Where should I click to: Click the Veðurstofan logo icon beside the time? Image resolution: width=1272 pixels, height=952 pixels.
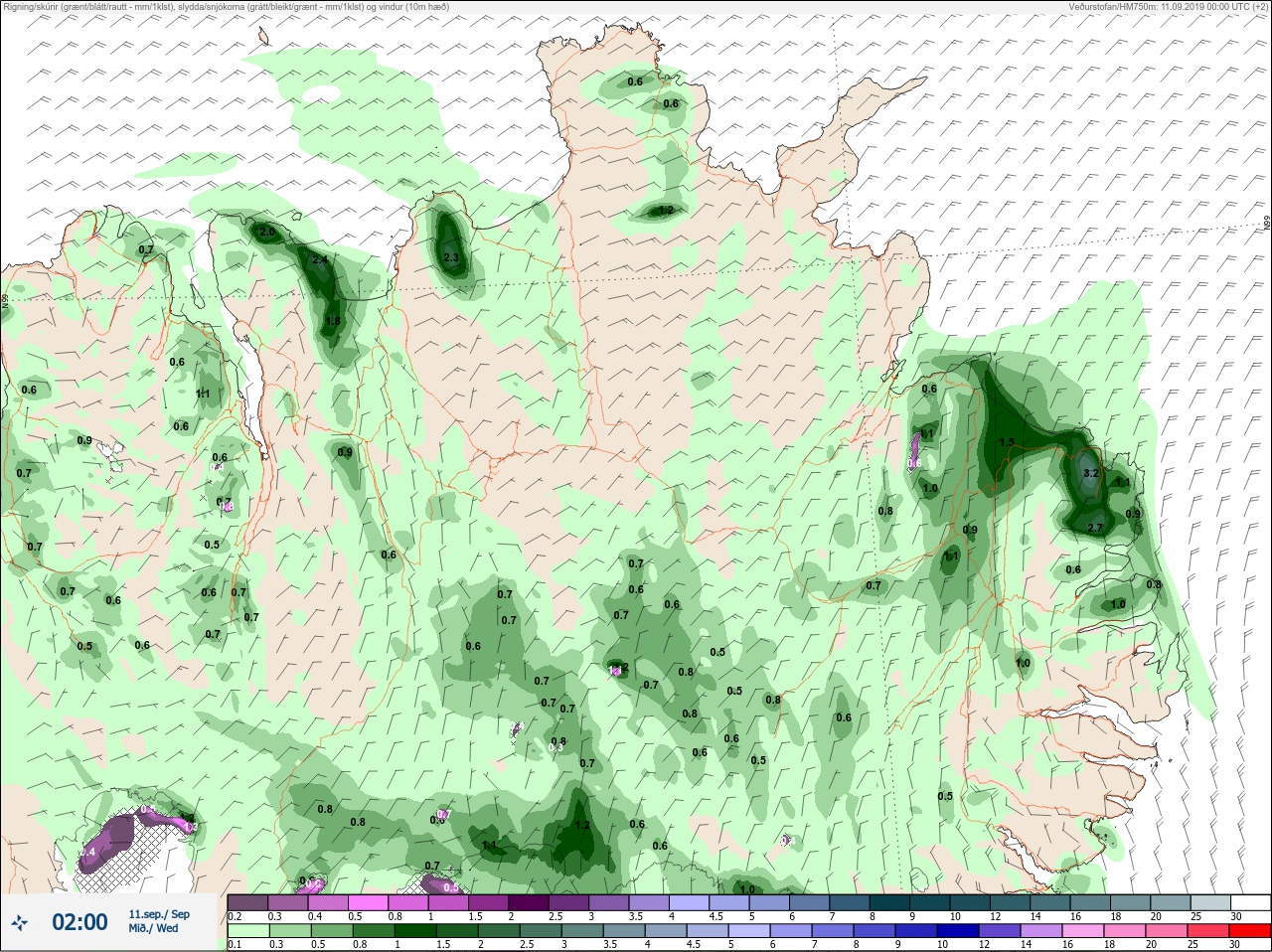pyautogui.click(x=19, y=922)
